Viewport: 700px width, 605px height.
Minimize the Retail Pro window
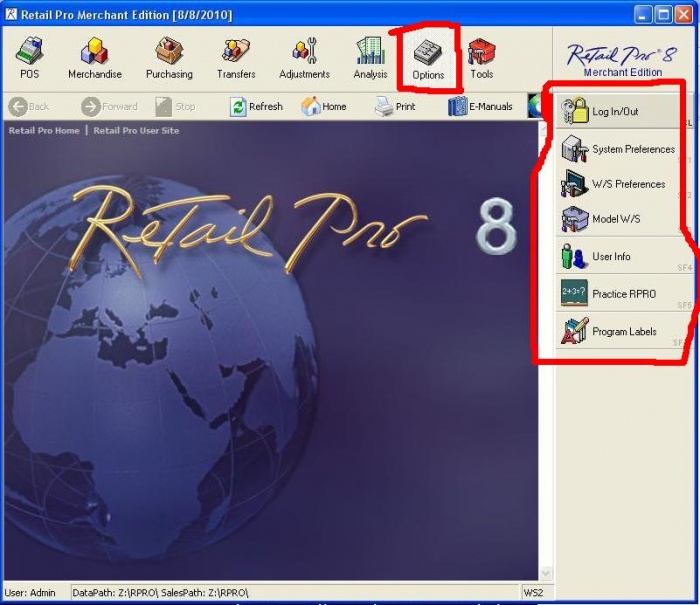coord(642,15)
